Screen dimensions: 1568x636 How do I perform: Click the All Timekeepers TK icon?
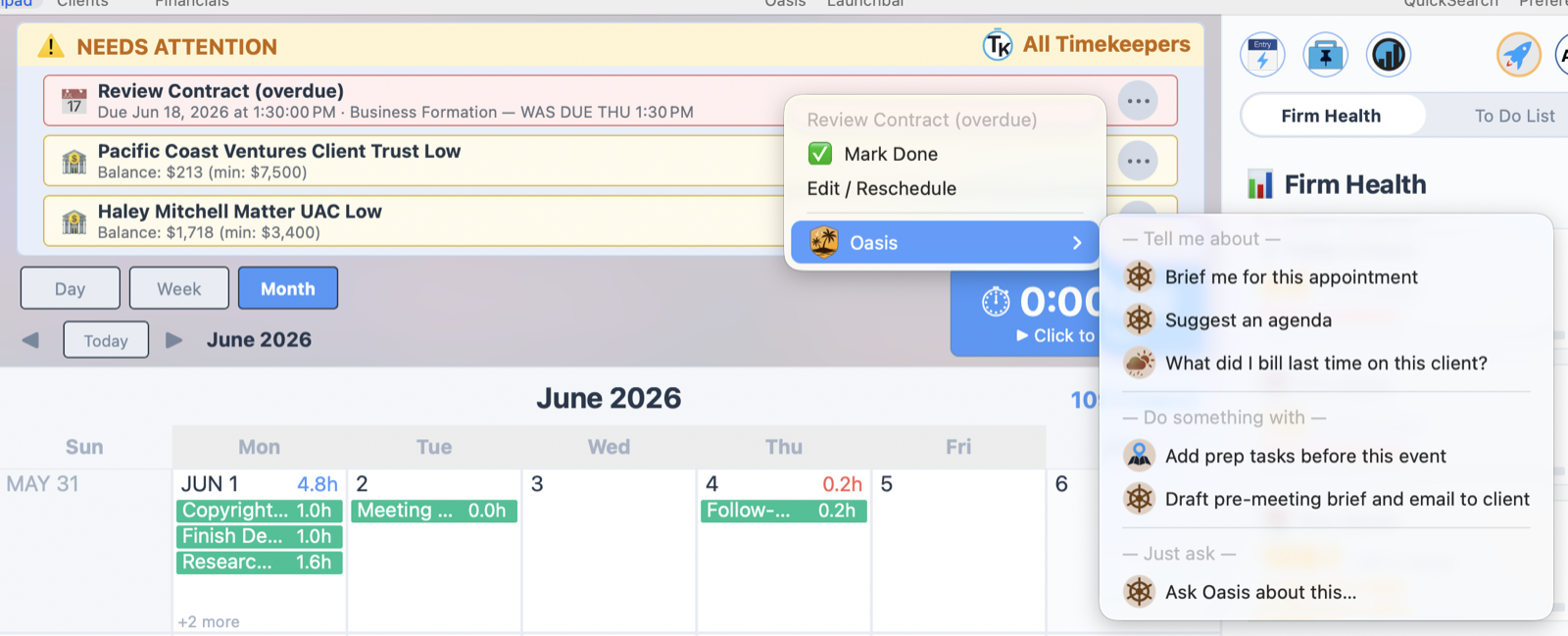(998, 45)
